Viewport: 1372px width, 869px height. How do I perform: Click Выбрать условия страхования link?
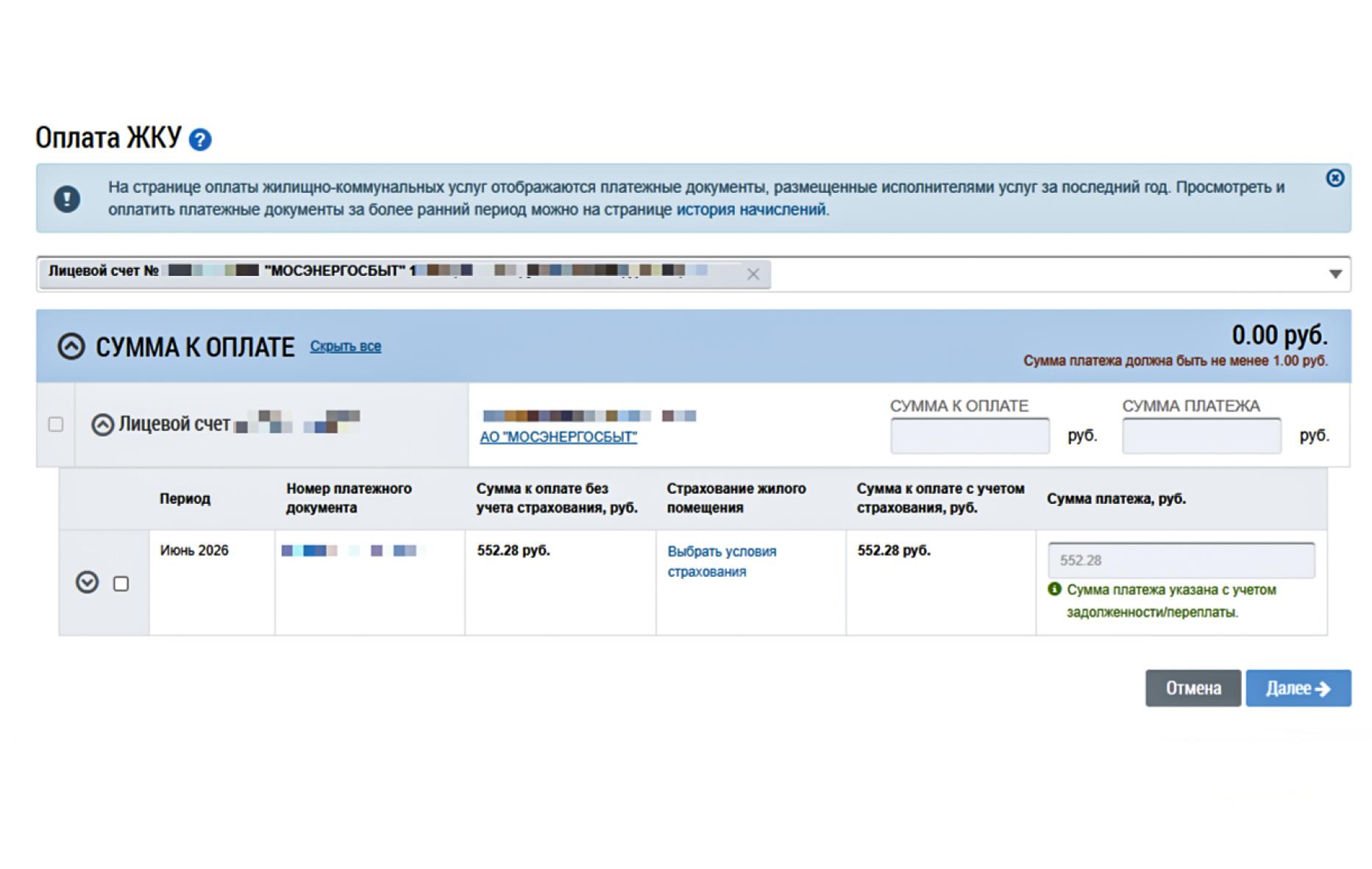click(x=722, y=561)
